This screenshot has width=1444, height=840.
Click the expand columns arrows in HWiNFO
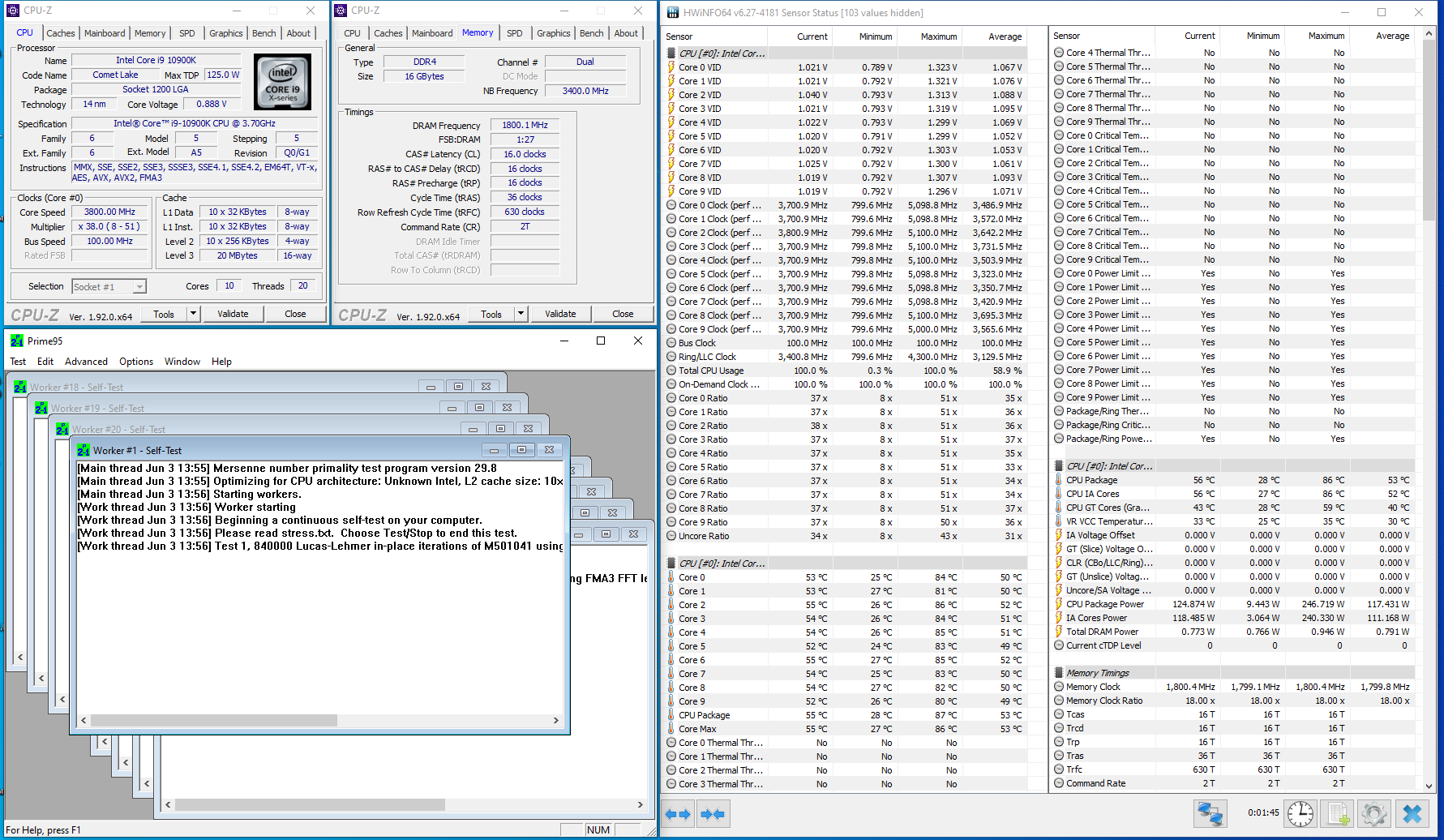coord(678,813)
